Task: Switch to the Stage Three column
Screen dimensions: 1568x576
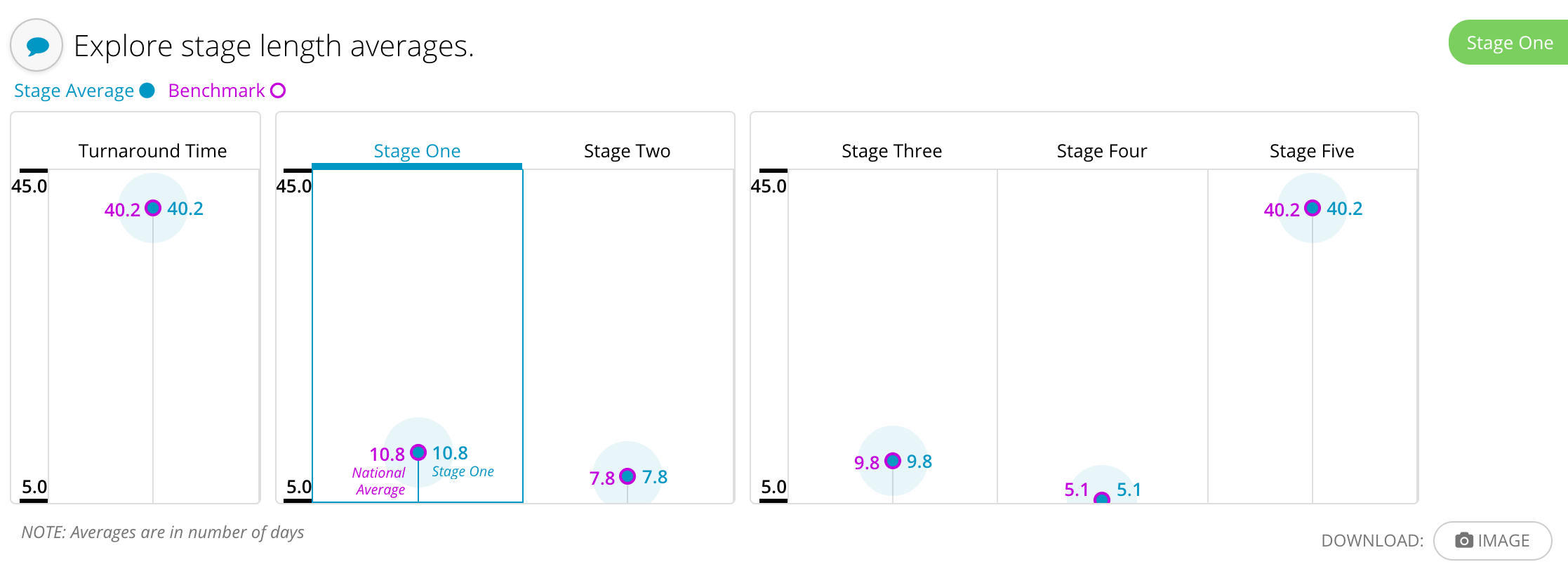Action: [892, 151]
